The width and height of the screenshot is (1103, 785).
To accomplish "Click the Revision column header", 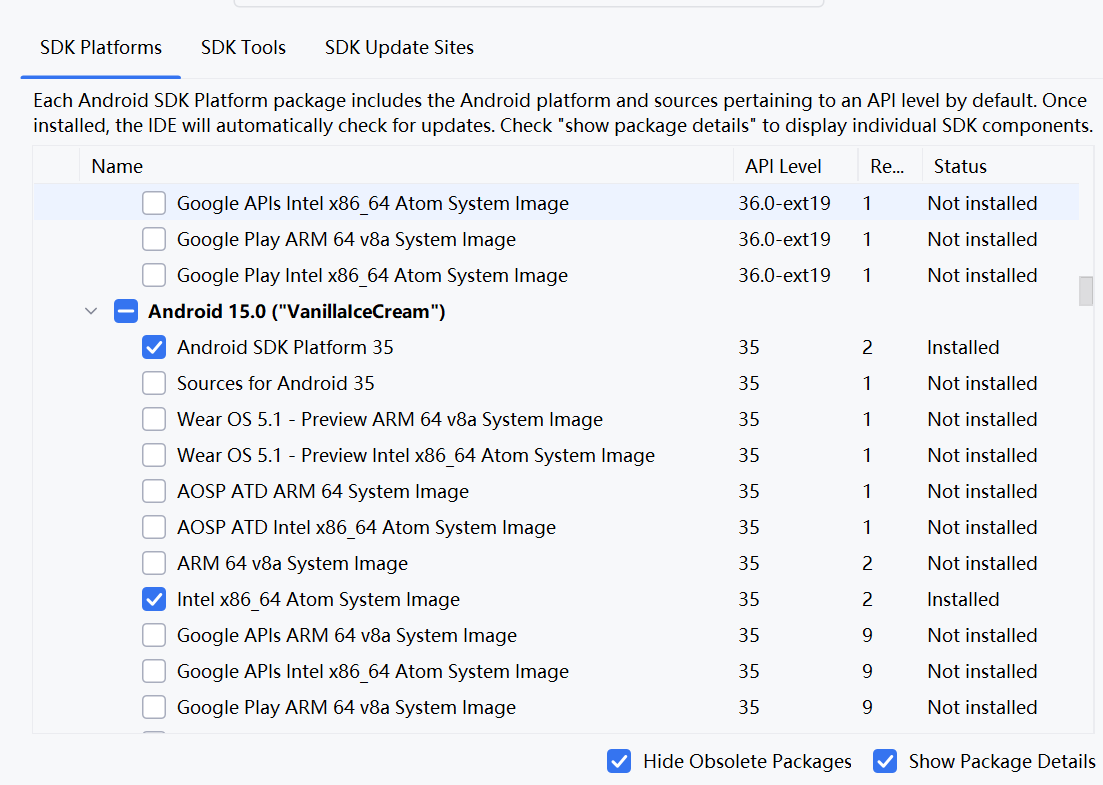I will click(887, 166).
